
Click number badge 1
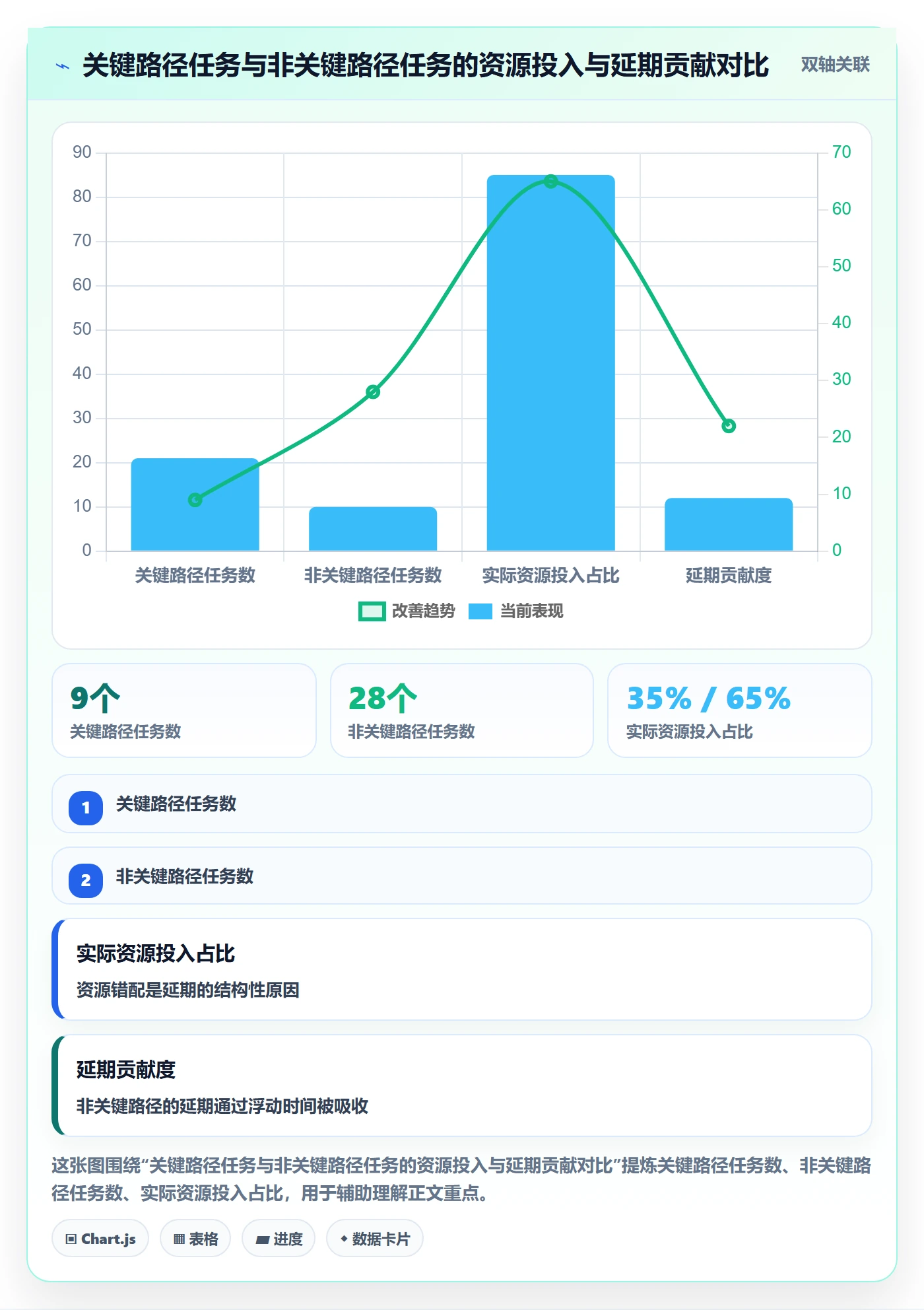(86, 808)
